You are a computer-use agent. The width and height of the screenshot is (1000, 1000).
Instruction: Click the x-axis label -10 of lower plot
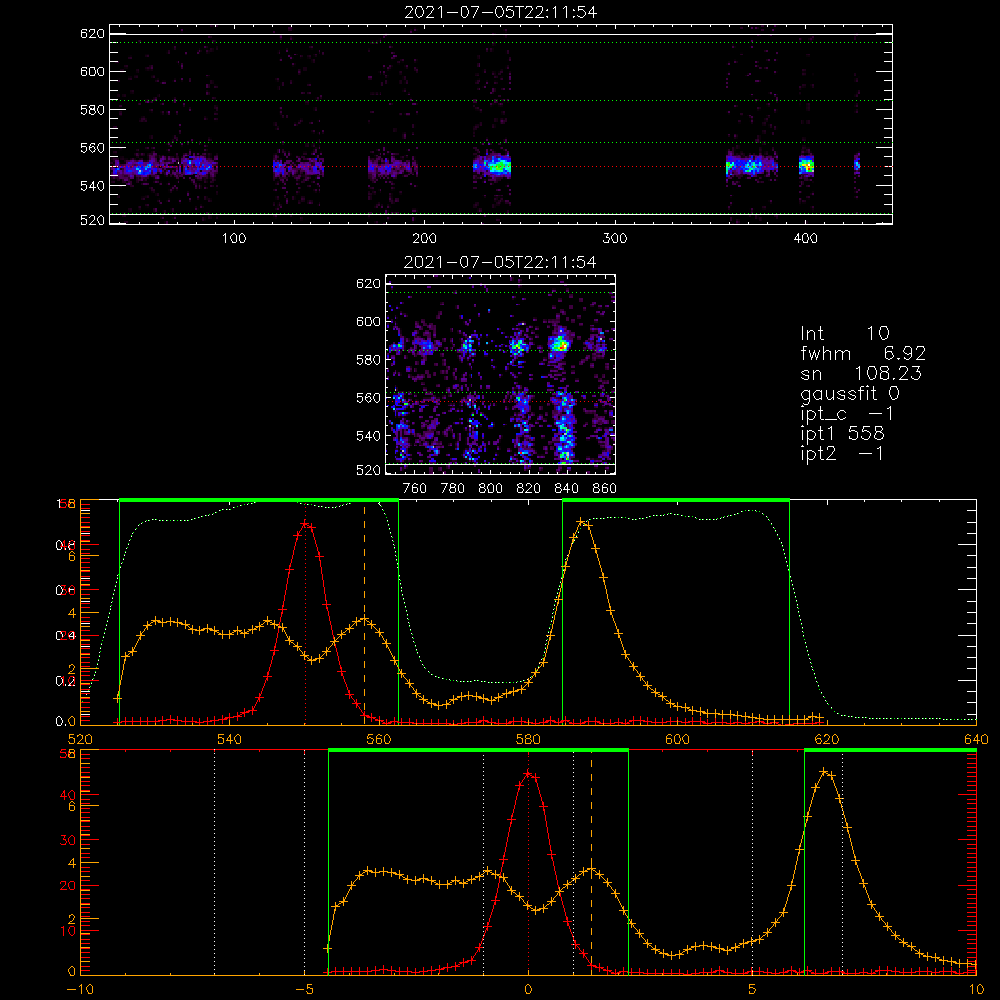80,990
